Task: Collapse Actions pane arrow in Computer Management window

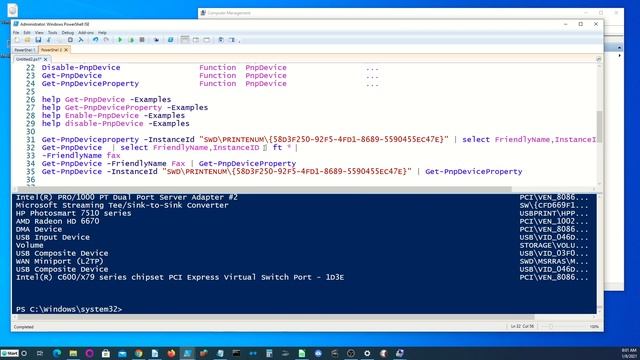Action: tap(619, 48)
